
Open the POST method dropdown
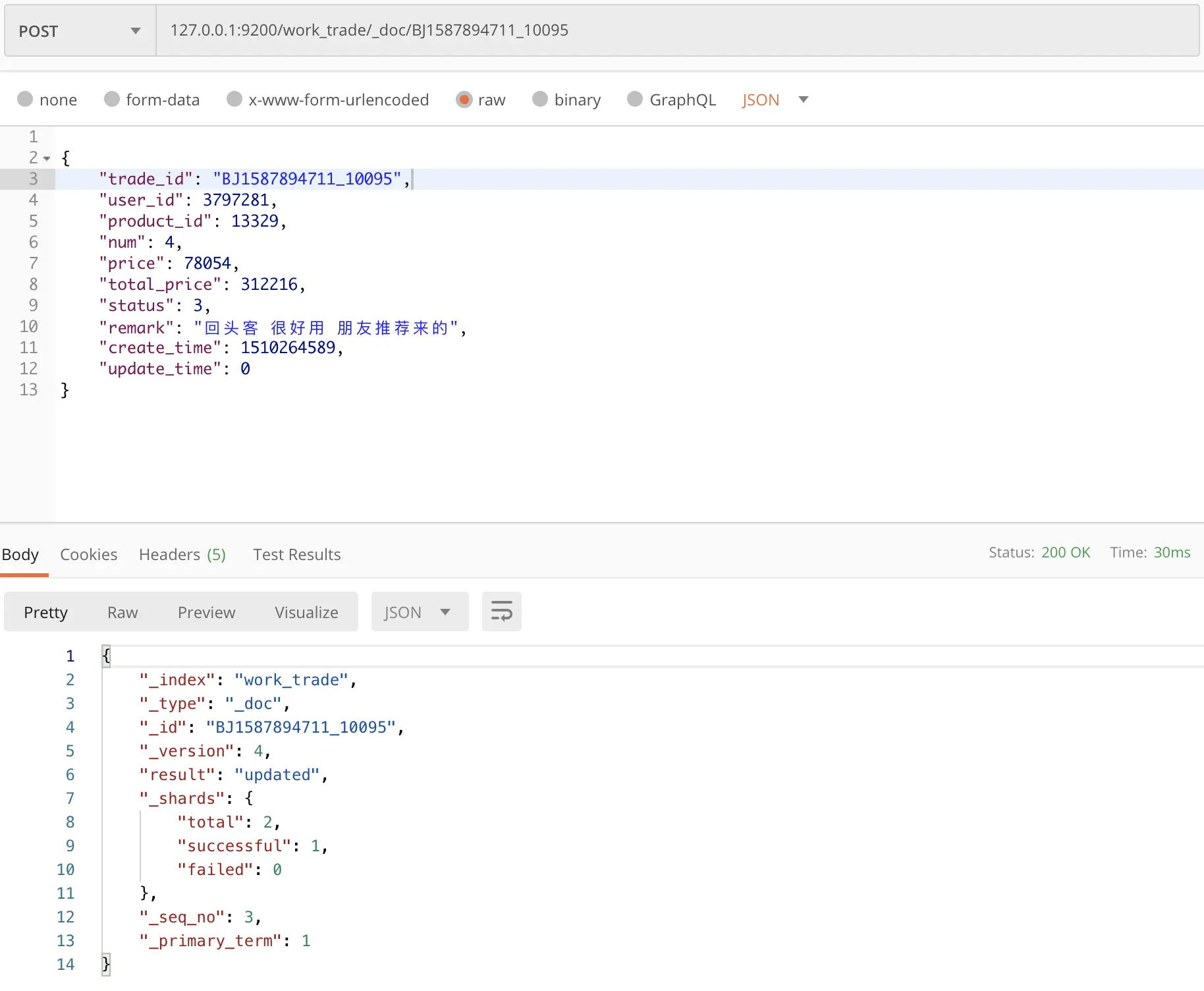[80, 31]
